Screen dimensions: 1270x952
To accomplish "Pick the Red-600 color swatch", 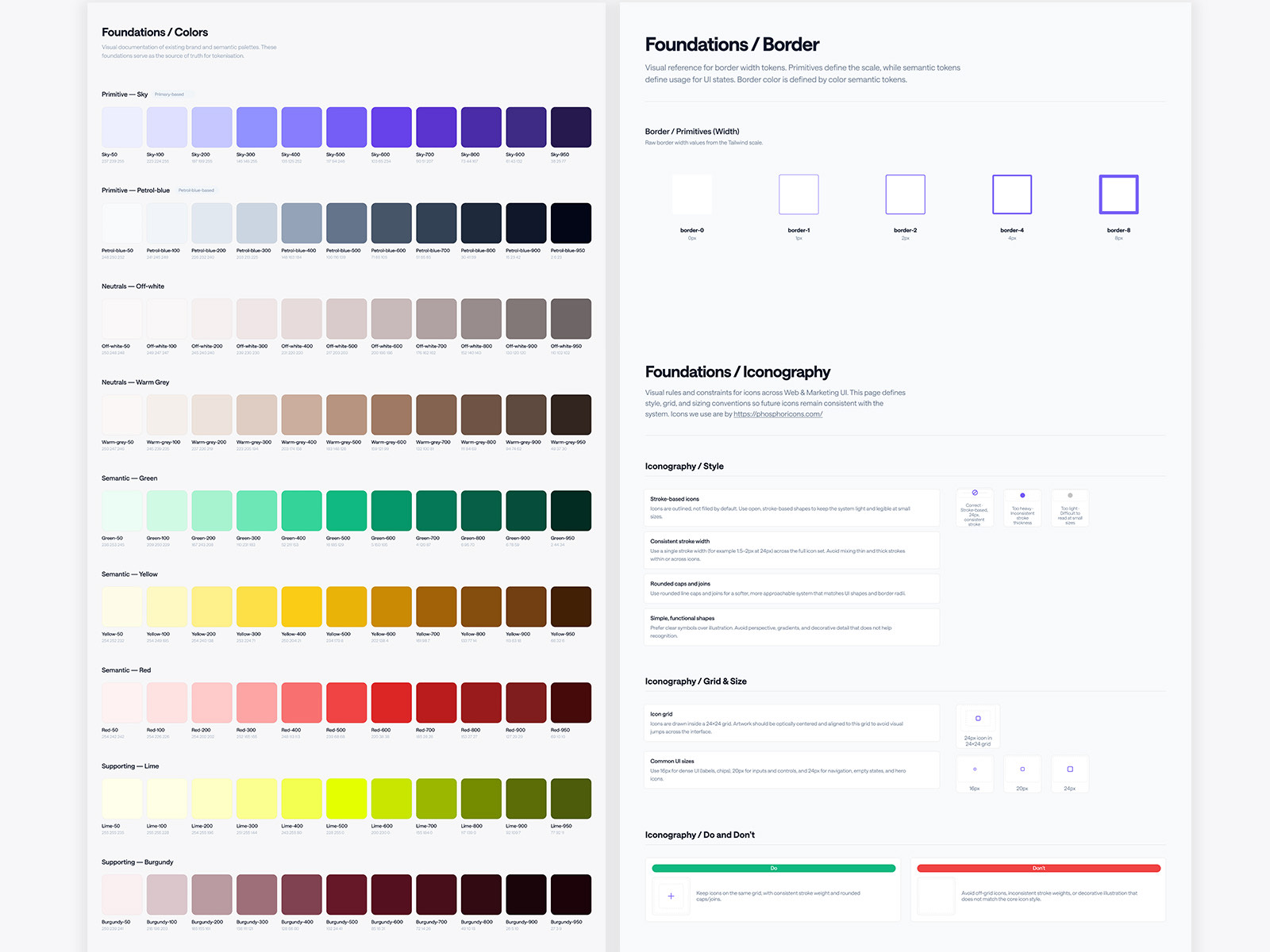I will (x=391, y=703).
